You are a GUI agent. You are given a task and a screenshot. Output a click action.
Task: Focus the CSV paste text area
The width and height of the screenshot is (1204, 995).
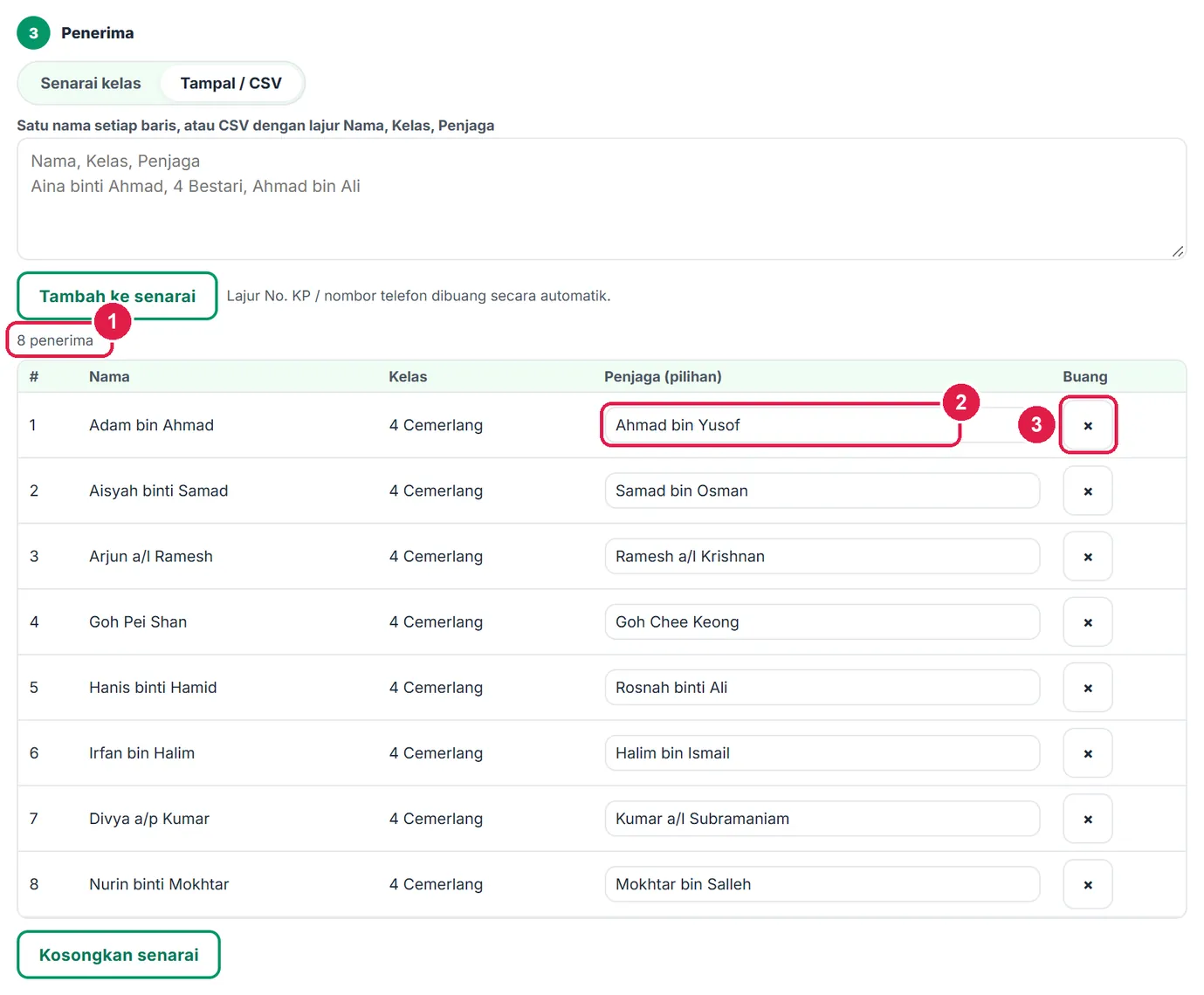coord(602,199)
